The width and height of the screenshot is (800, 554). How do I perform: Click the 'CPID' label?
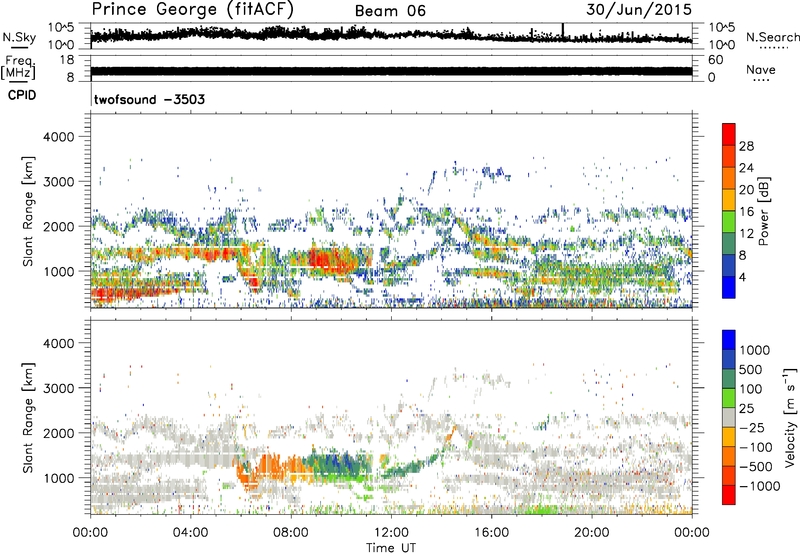click(22, 95)
